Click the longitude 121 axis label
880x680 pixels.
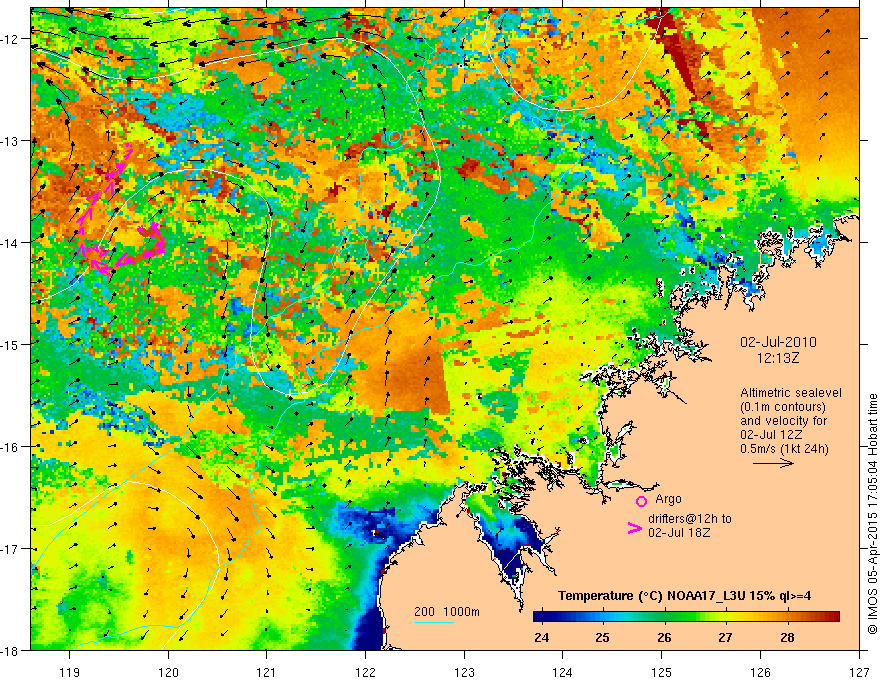[x=267, y=673]
